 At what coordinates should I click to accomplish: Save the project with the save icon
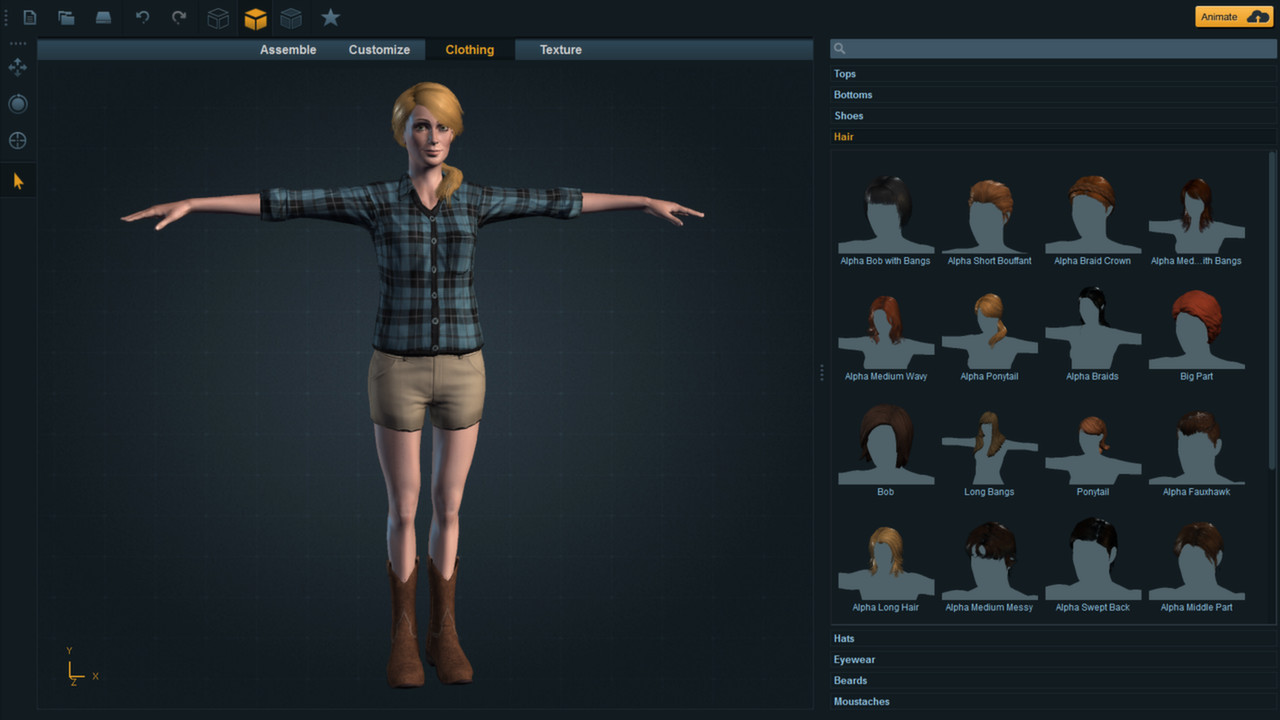click(x=103, y=18)
